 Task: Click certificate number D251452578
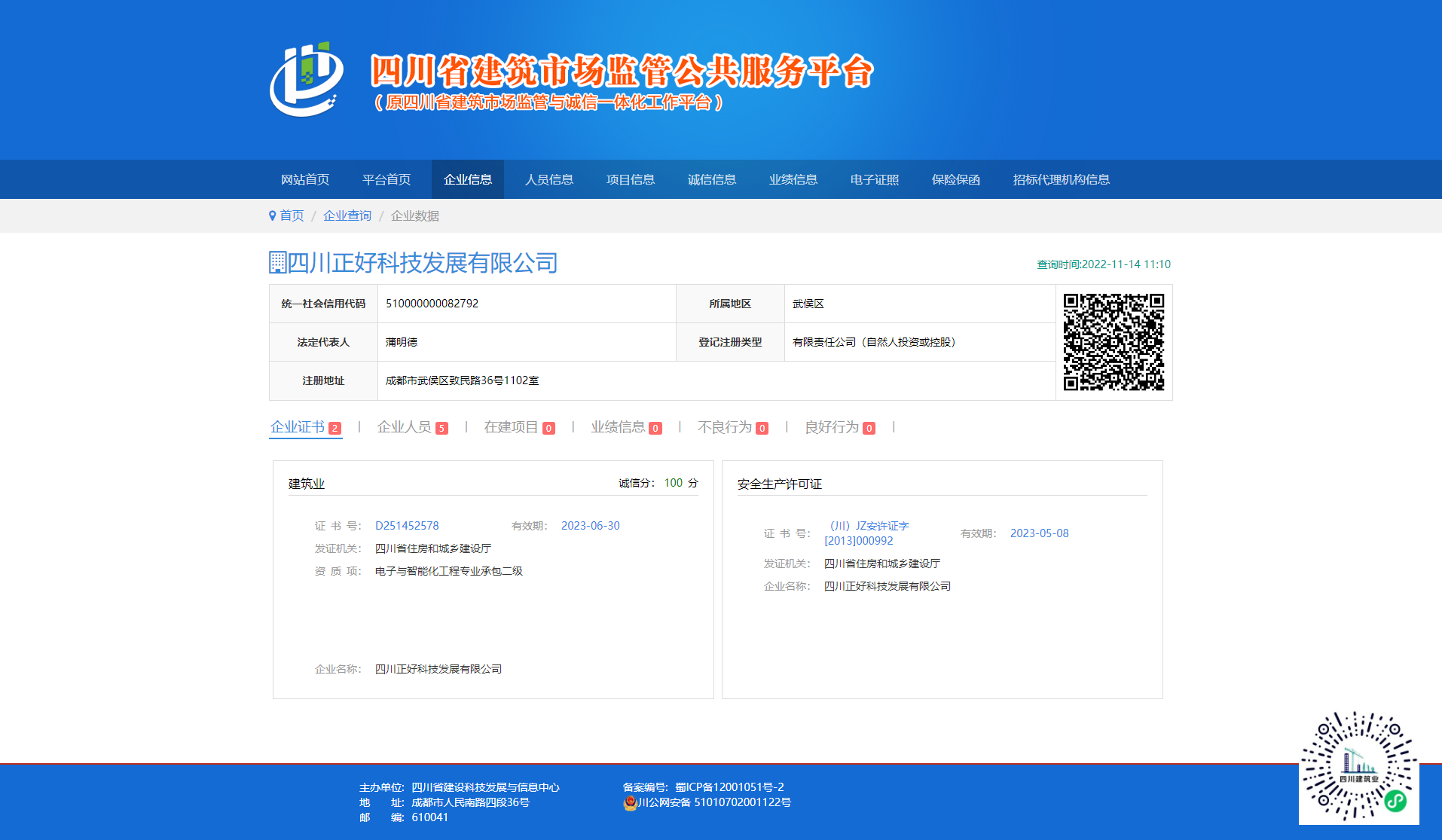click(x=407, y=526)
